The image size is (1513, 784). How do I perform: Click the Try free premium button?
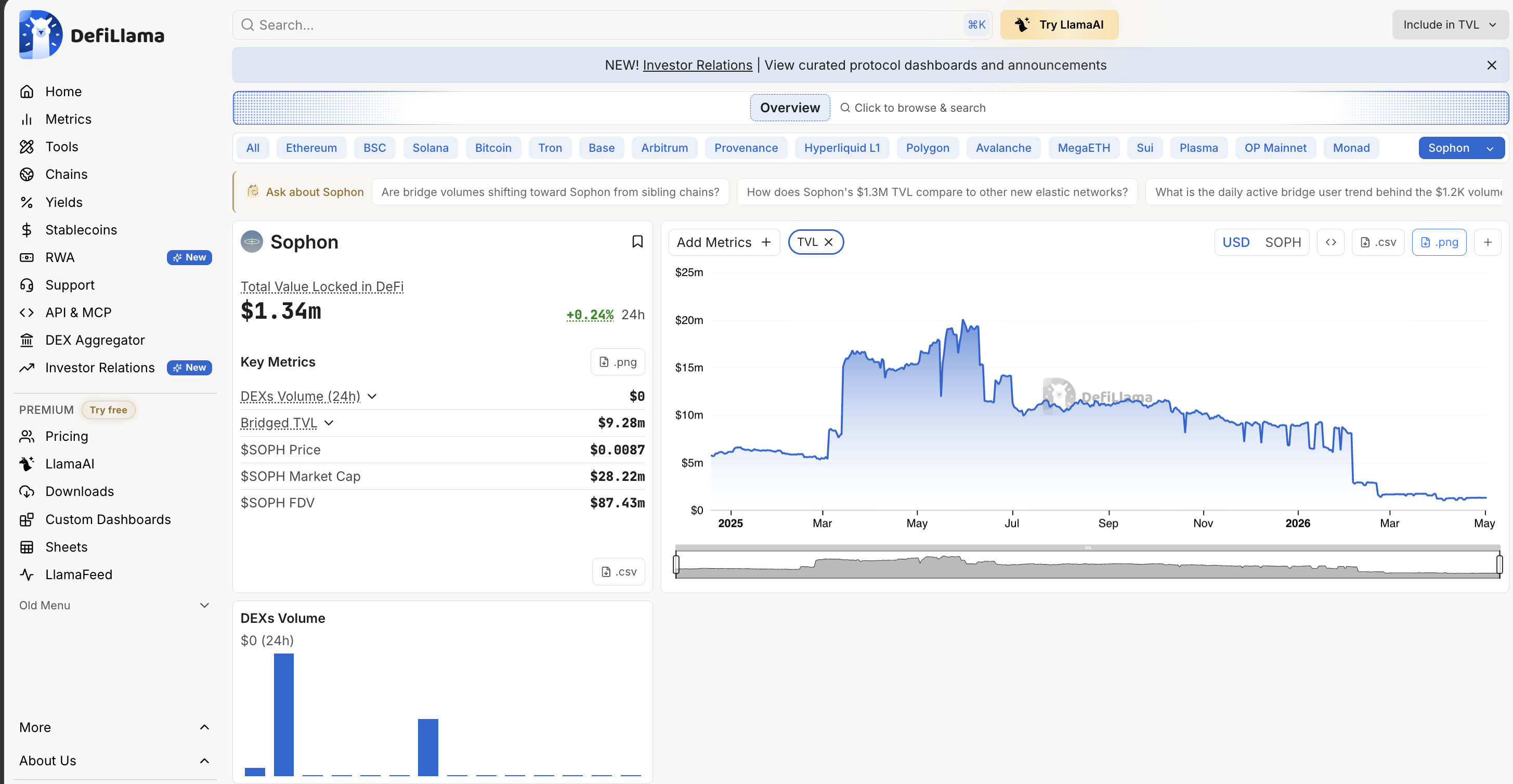pos(109,410)
